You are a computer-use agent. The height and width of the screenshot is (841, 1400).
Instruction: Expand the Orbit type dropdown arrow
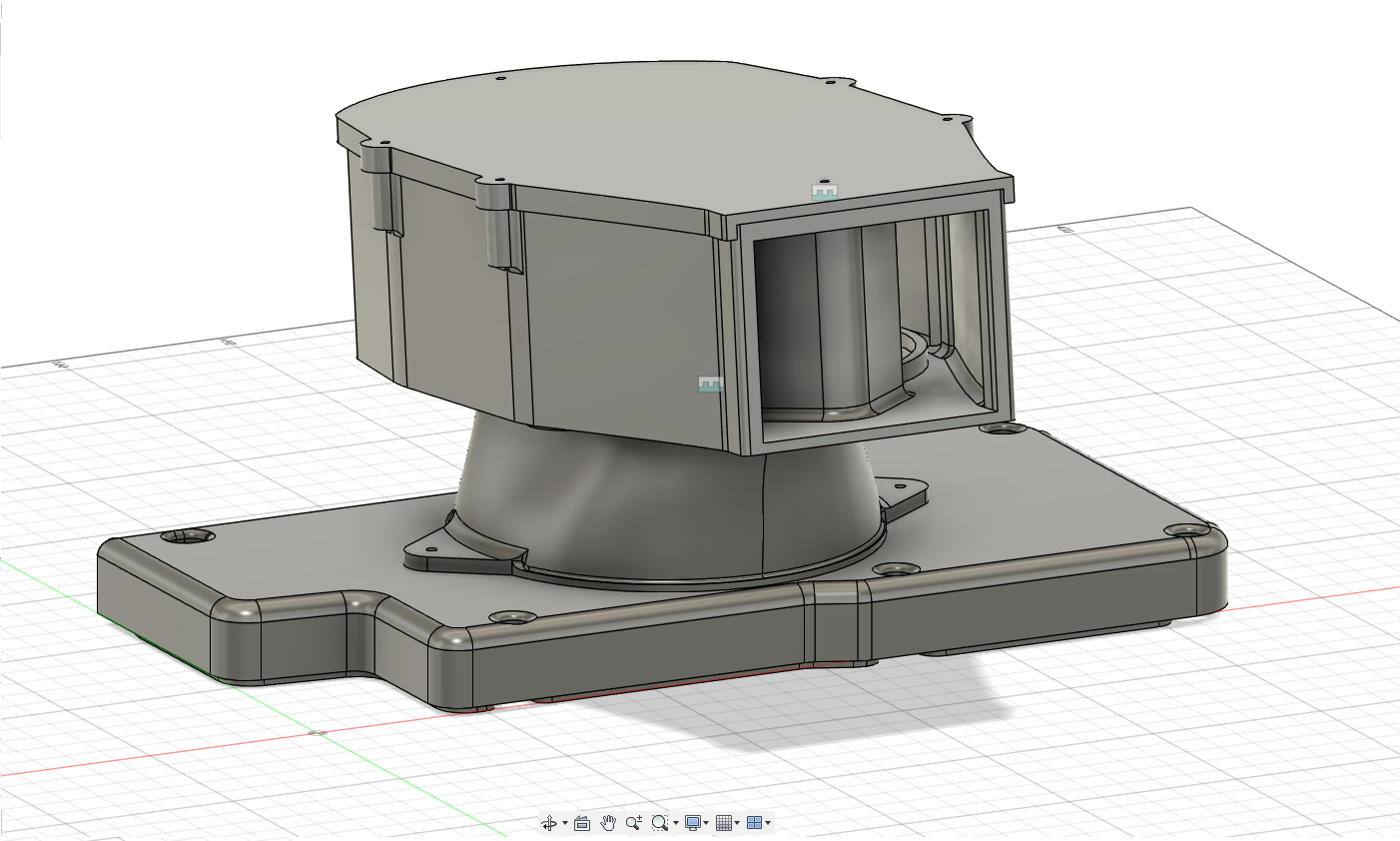pyautogui.click(x=565, y=824)
